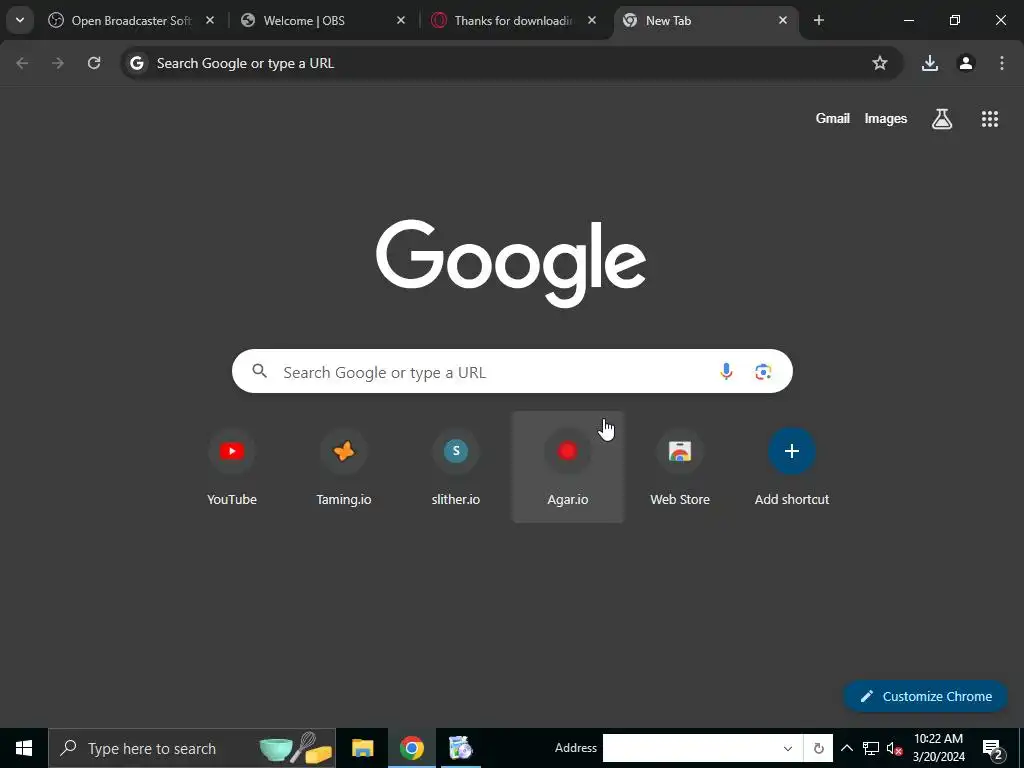Open the Images link

886,118
